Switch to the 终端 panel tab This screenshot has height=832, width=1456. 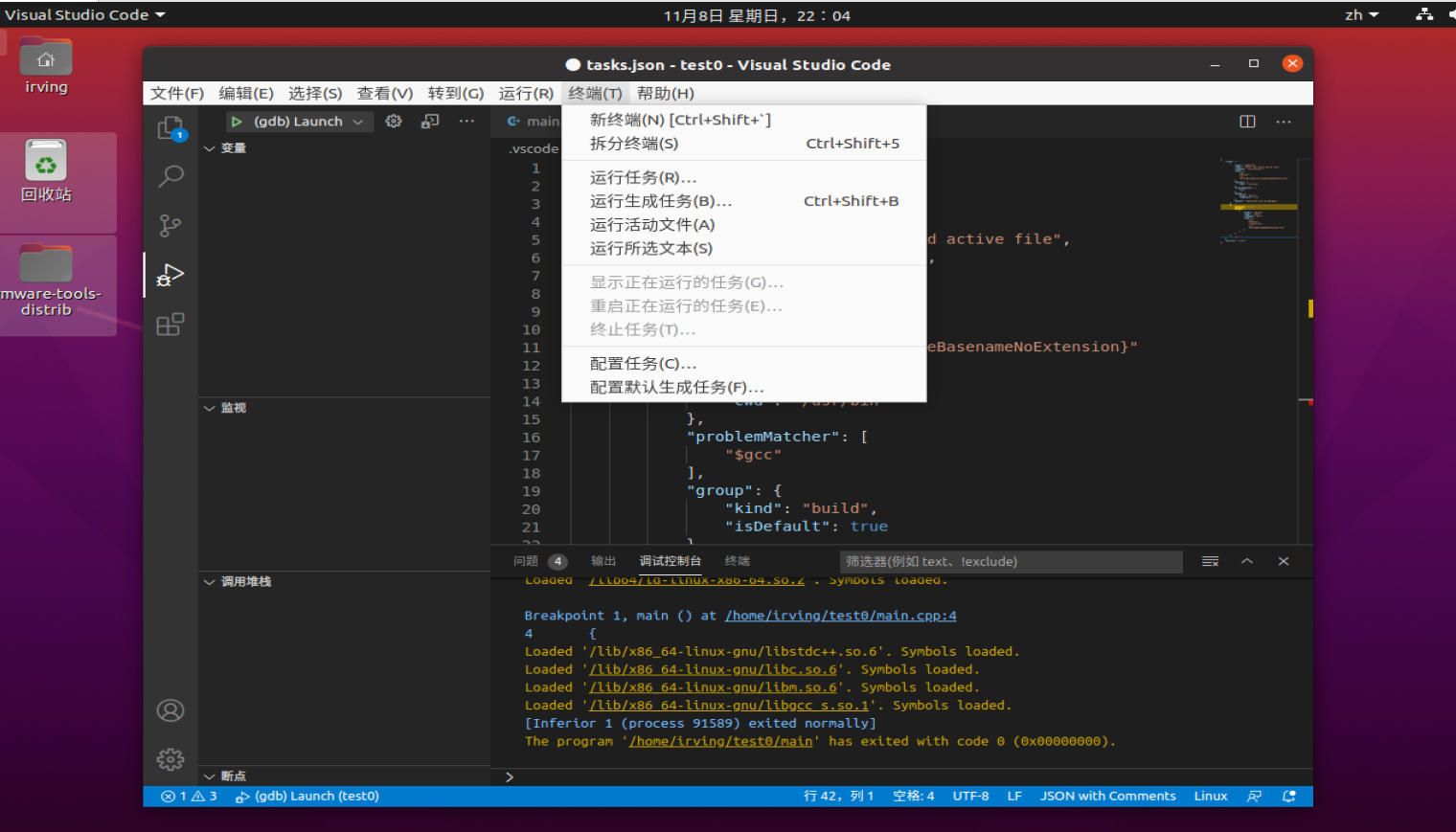(x=738, y=561)
